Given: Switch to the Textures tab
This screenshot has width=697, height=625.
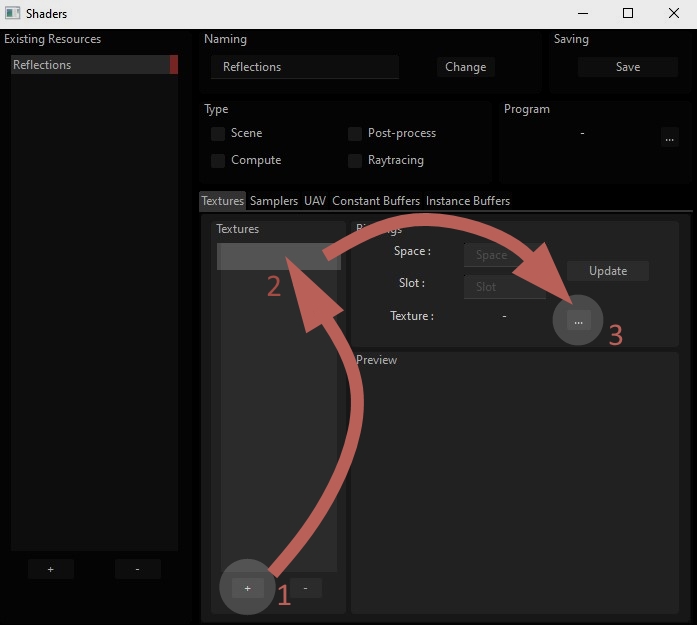Looking at the screenshot, I should tap(223, 201).
